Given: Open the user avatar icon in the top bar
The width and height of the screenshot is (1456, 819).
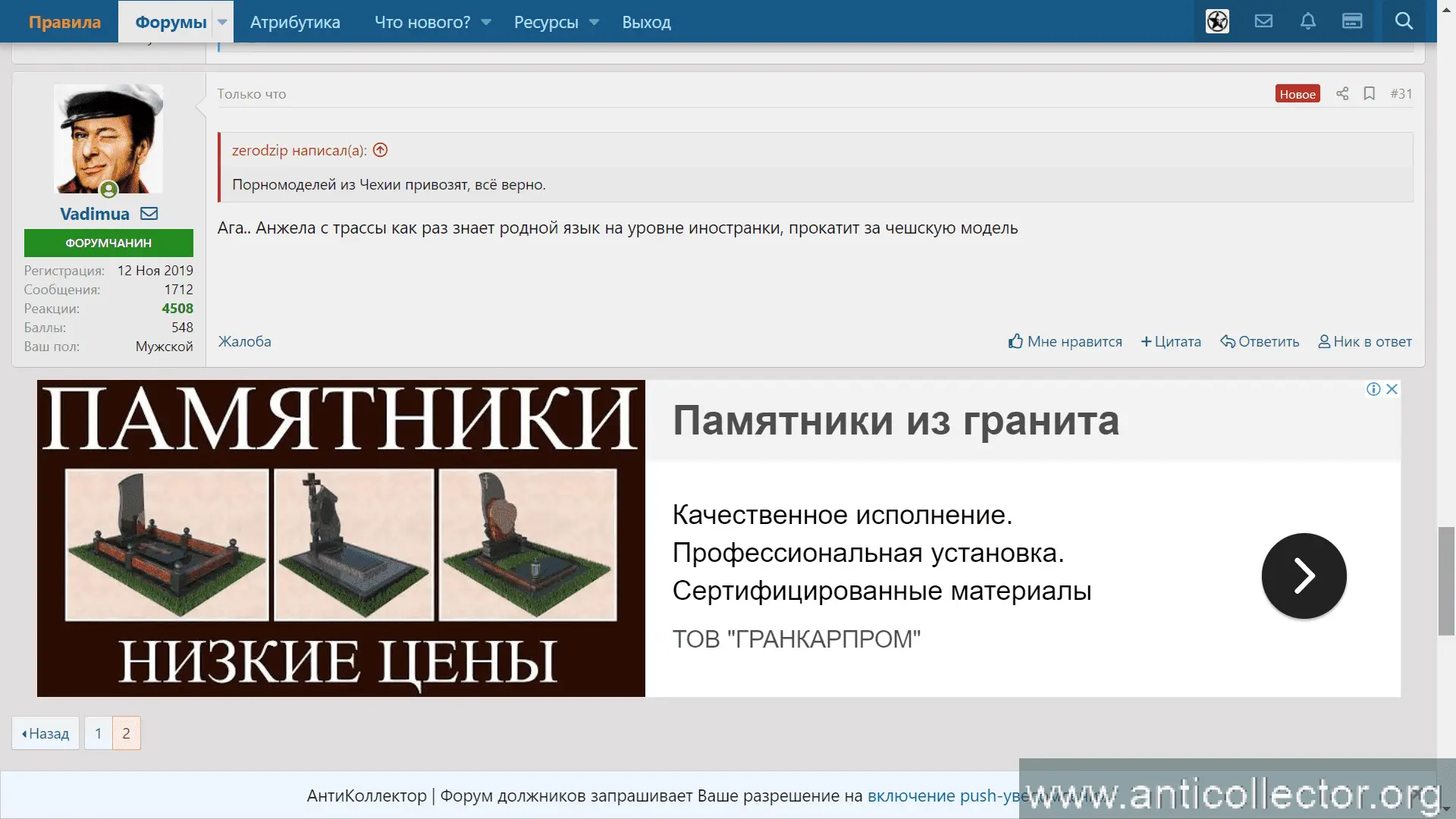Looking at the screenshot, I should coord(1217,21).
